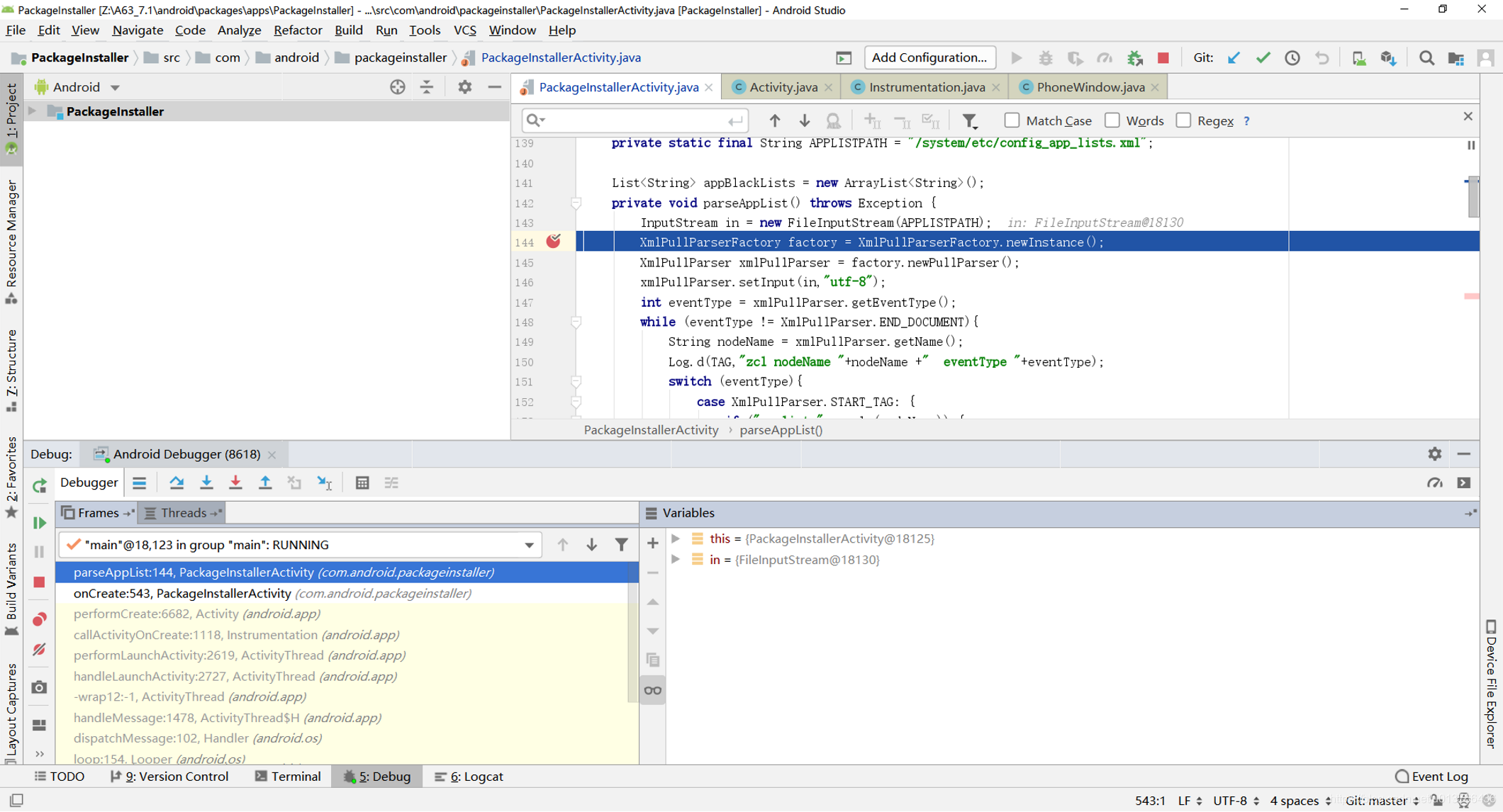Enable the Words checkbox

click(x=1112, y=120)
